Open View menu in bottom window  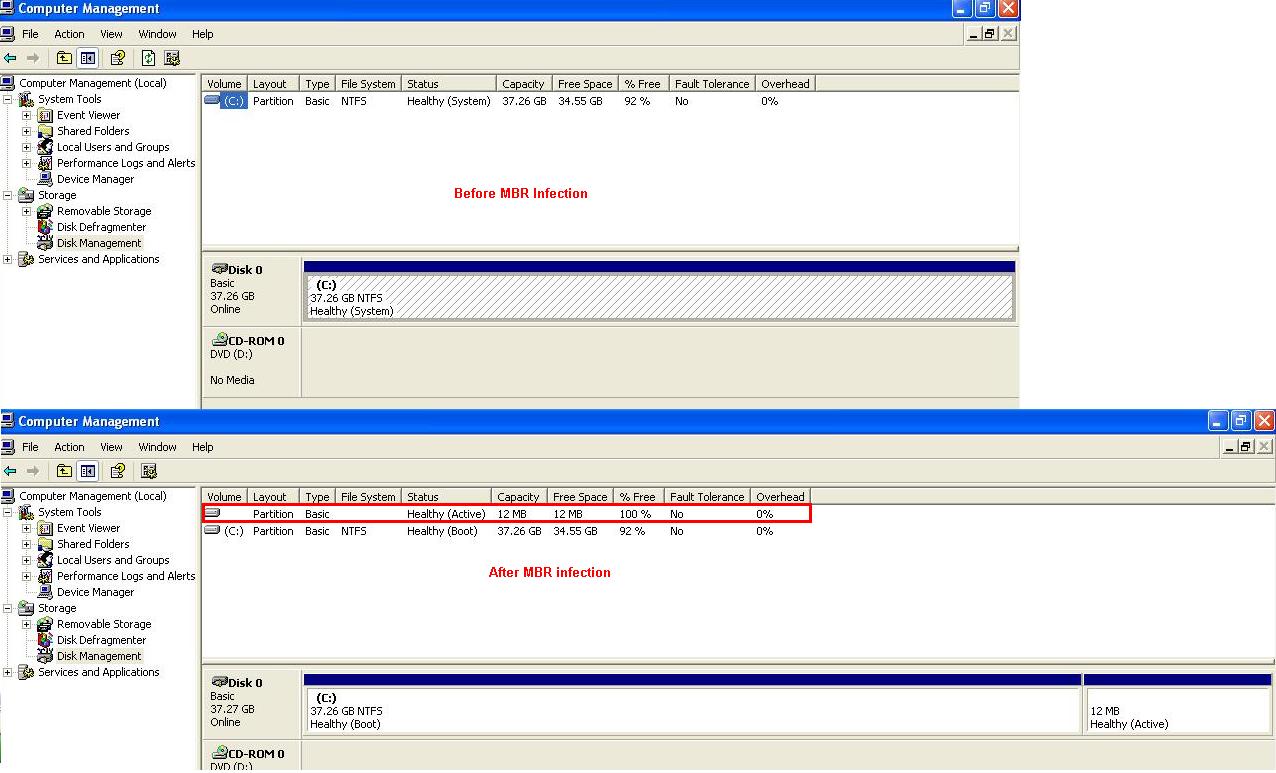(x=111, y=447)
